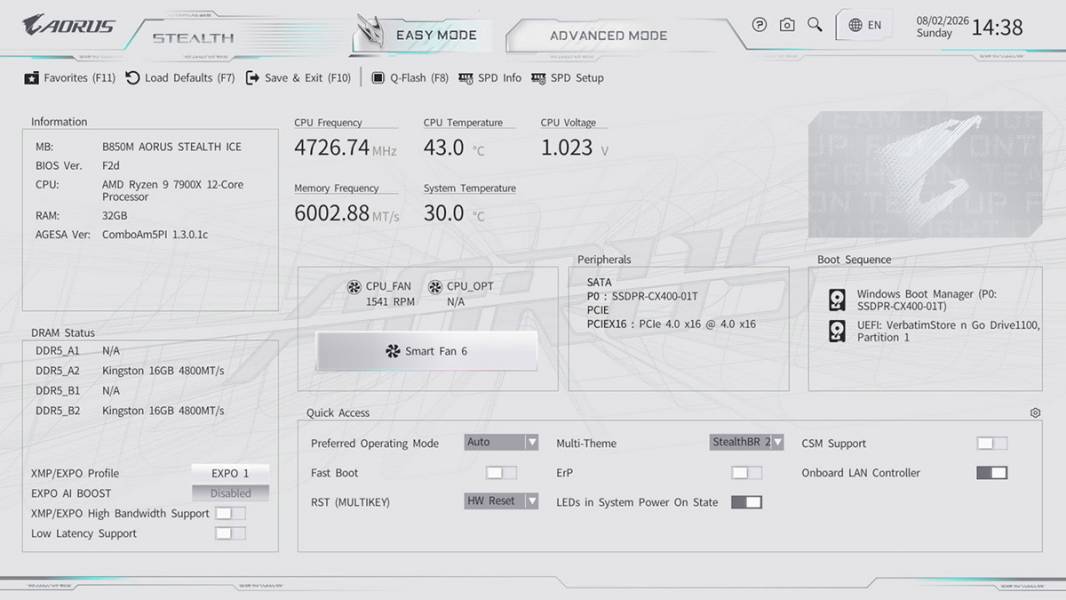Open the help icon in top bar
This screenshot has height=600, width=1066.
(x=759, y=25)
